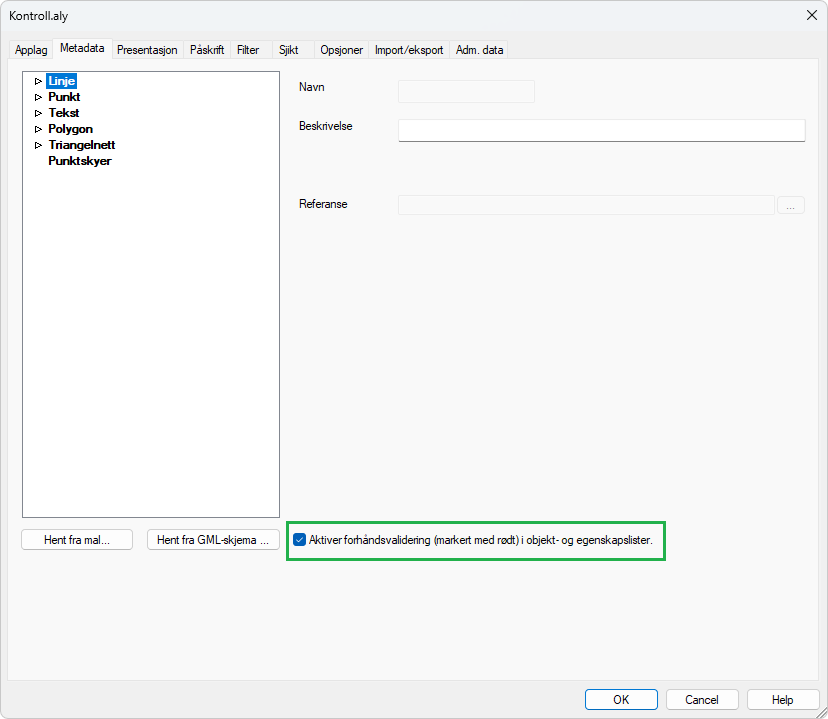Image resolution: width=828 pixels, height=719 pixels.
Task: Expand the Punkt tree node
Action: (x=38, y=97)
